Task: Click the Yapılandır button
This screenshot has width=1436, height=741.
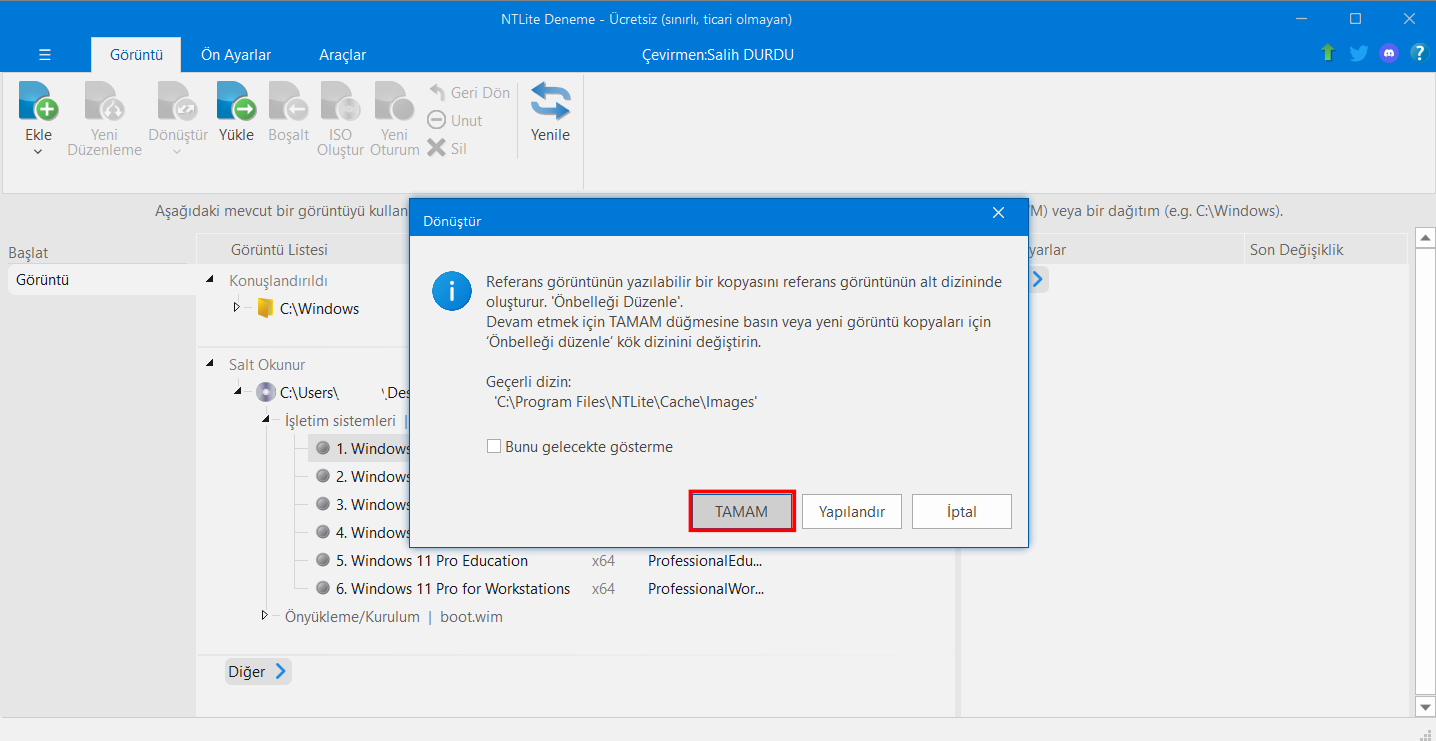Action: point(852,511)
